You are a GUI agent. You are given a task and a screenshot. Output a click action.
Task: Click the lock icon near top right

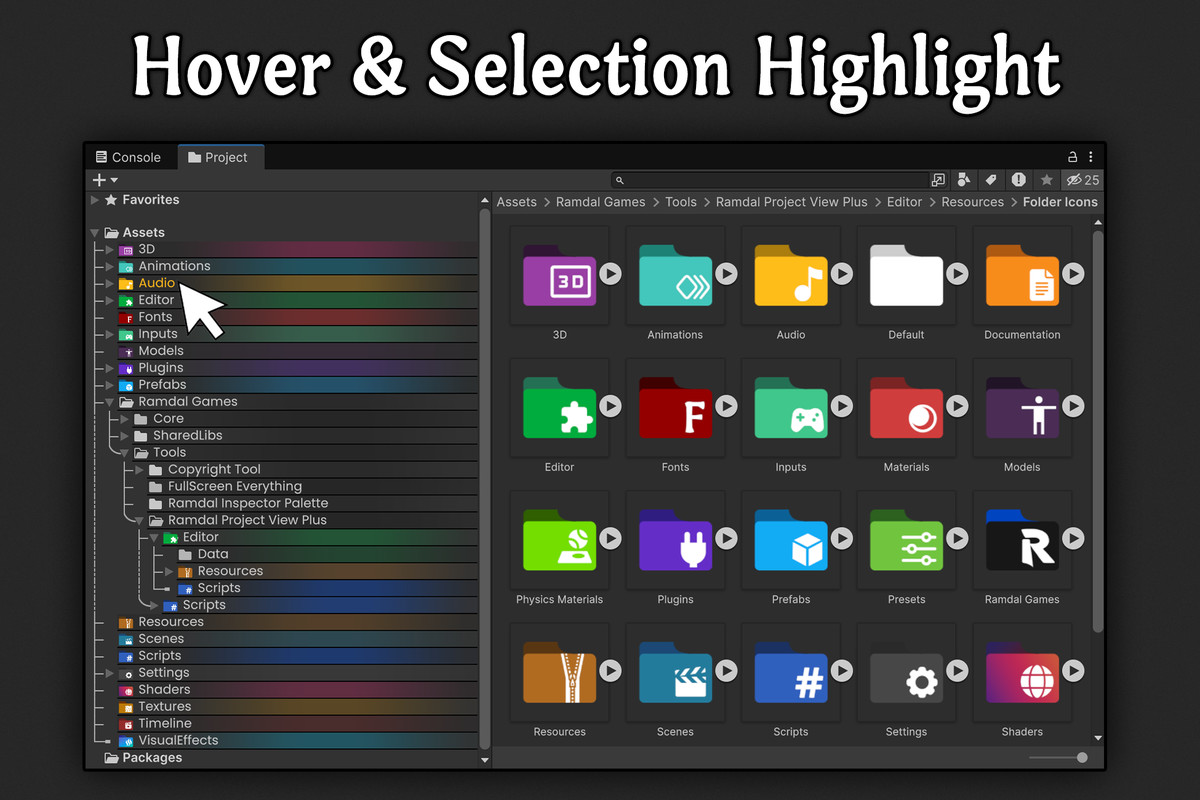pos(1072,157)
